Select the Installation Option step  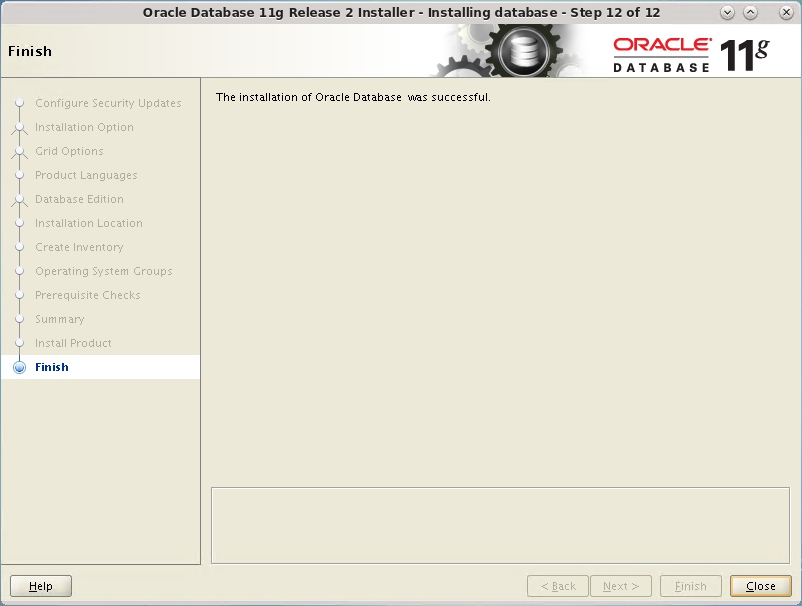[x=84, y=127]
